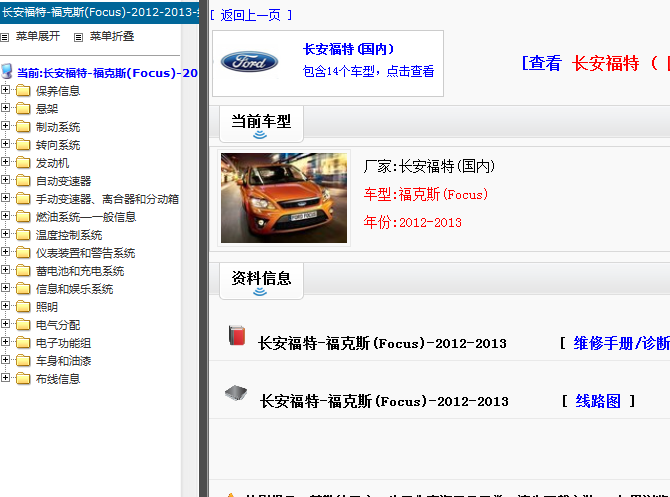Click the 车身和油漆 folder icon

[x=23, y=361]
